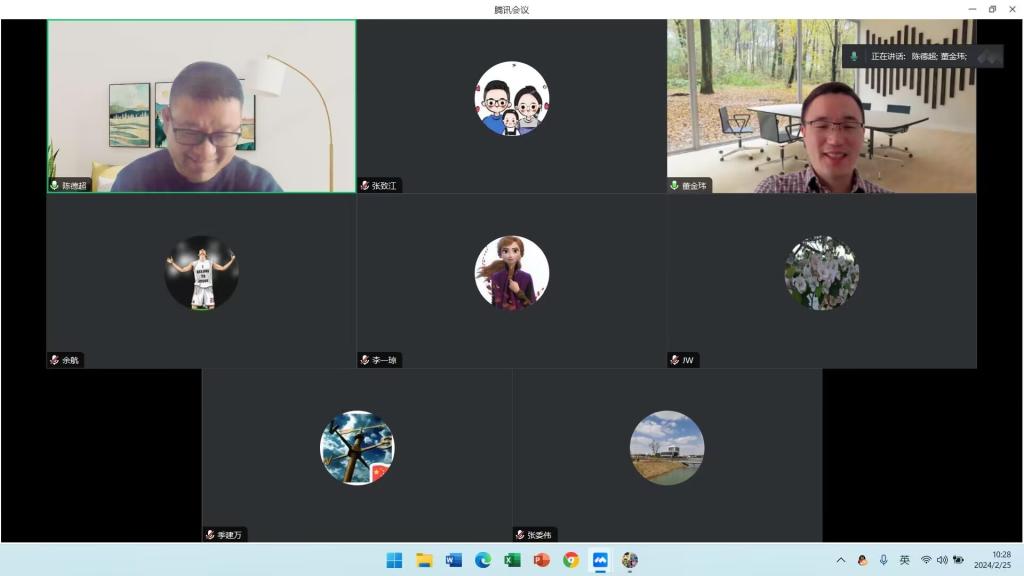Open the Windows Start menu
The image size is (1024, 576).
click(x=395, y=560)
